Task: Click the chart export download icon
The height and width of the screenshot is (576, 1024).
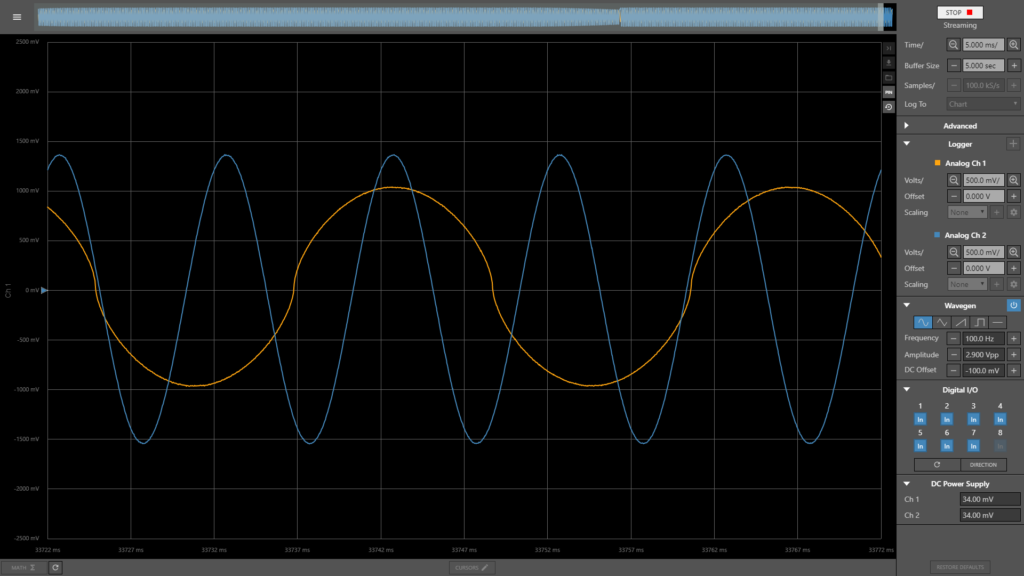Action: coord(889,63)
